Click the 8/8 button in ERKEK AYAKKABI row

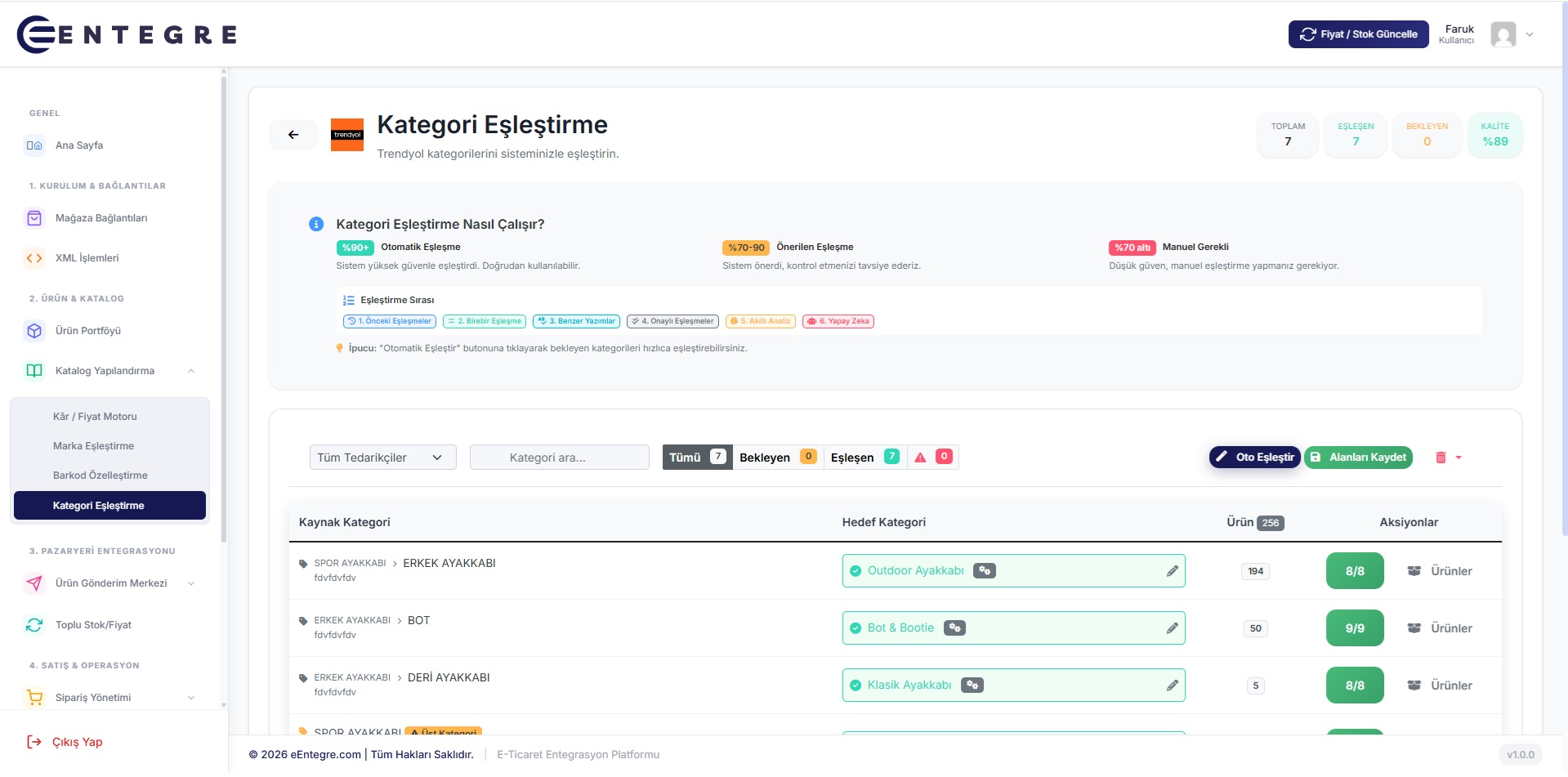(1355, 571)
